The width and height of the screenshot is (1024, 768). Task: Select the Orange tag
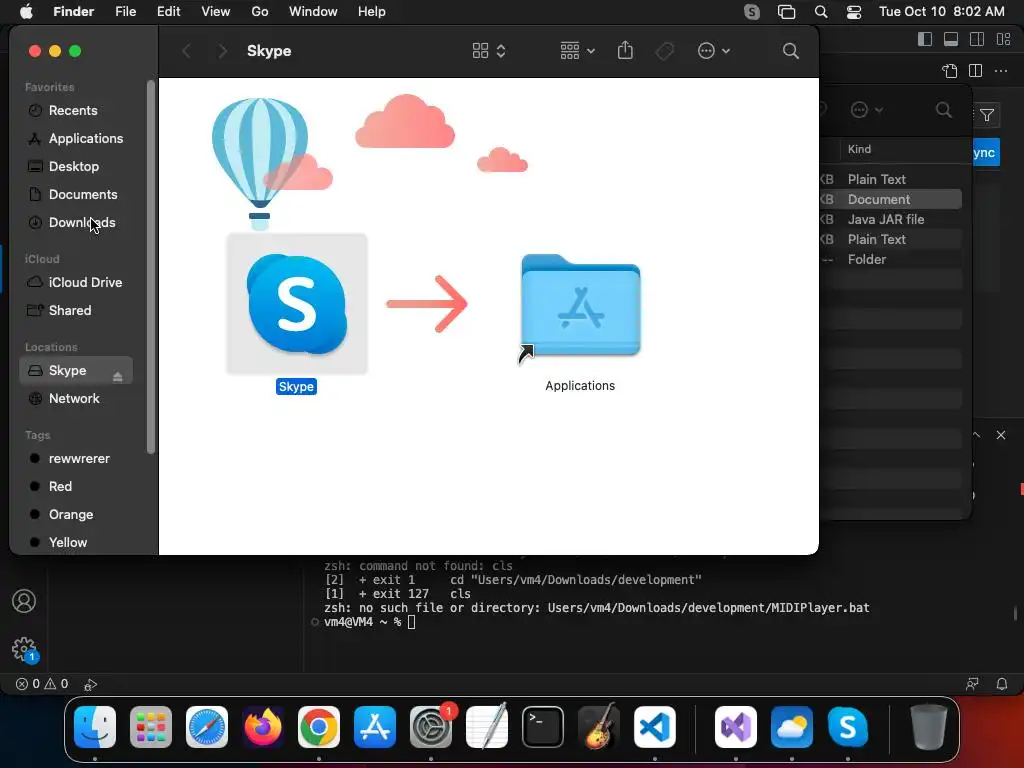point(71,515)
